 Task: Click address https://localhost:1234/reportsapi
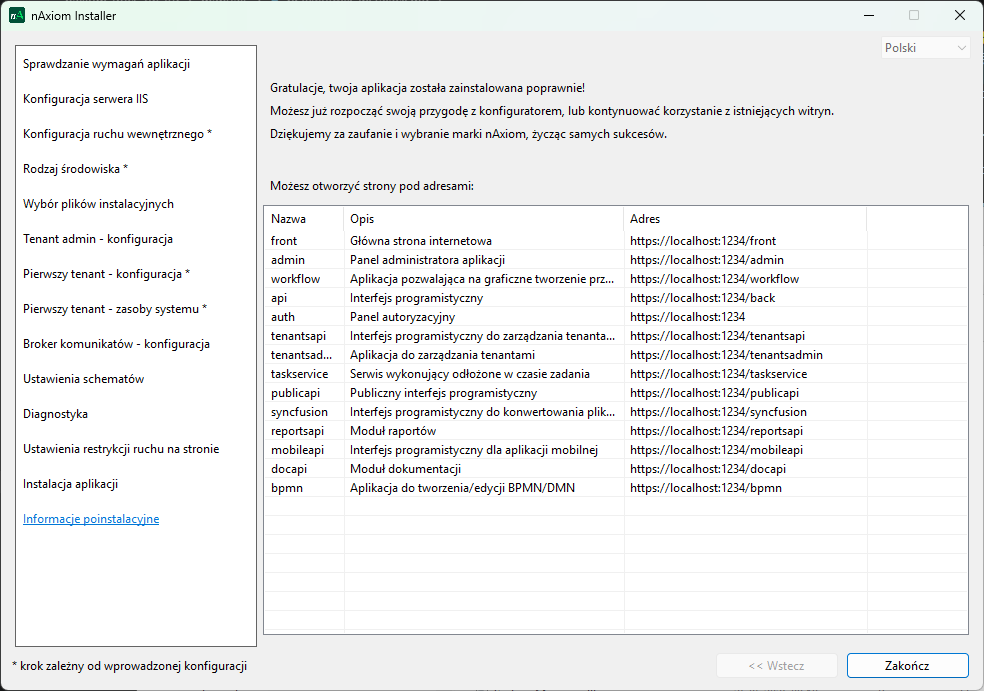(x=716, y=431)
